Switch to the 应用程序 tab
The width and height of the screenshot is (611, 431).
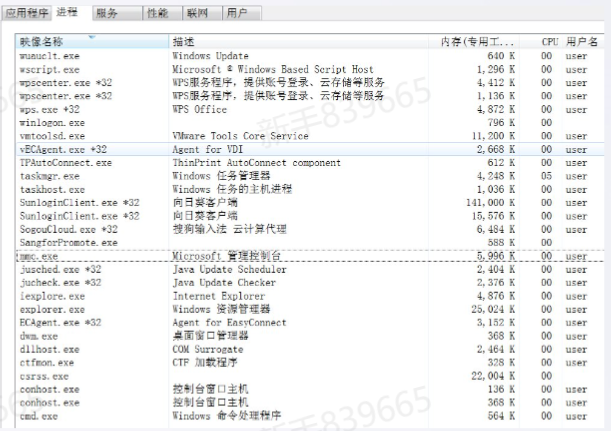26,13
